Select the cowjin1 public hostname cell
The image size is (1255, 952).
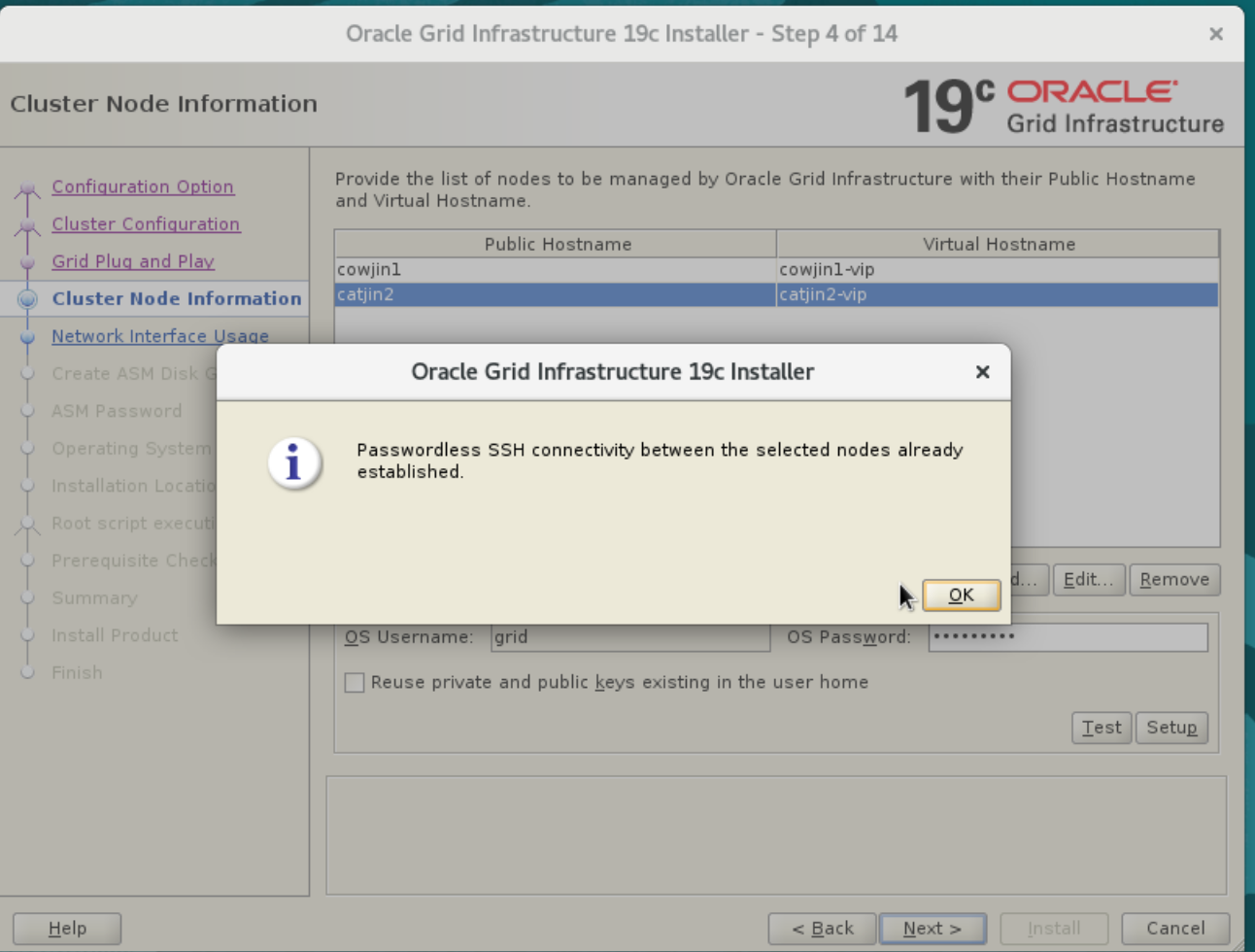click(x=555, y=270)
